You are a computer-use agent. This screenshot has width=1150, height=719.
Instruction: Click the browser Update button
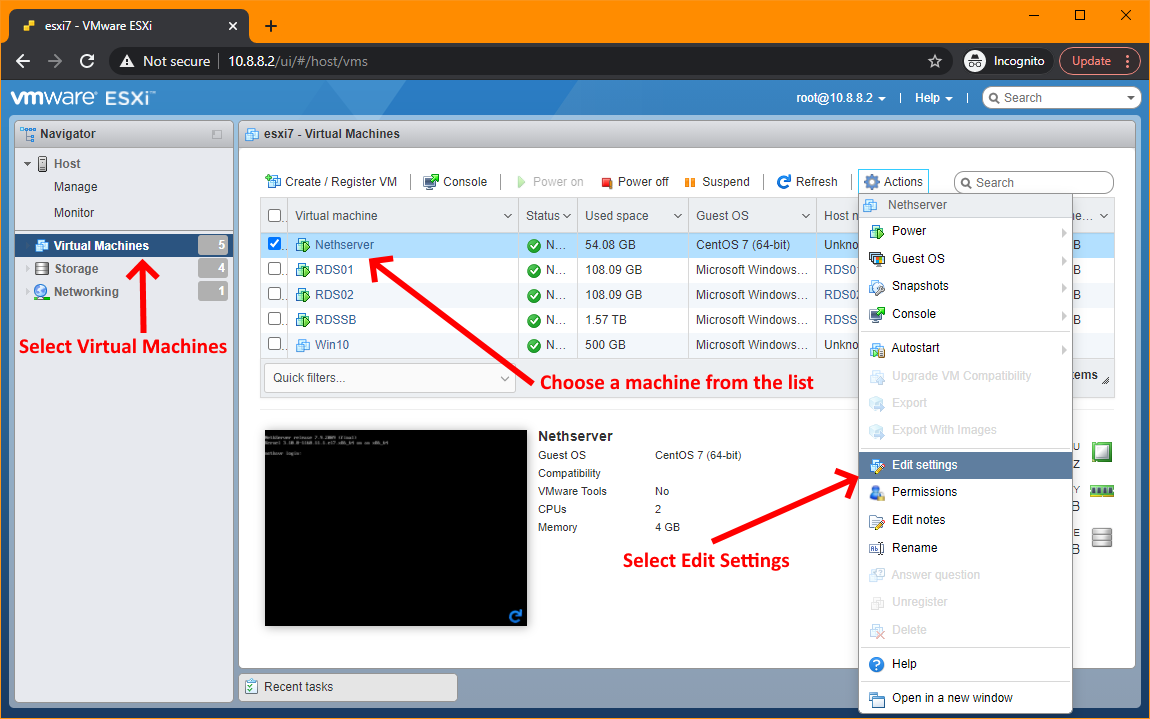tap(1099, 61)
